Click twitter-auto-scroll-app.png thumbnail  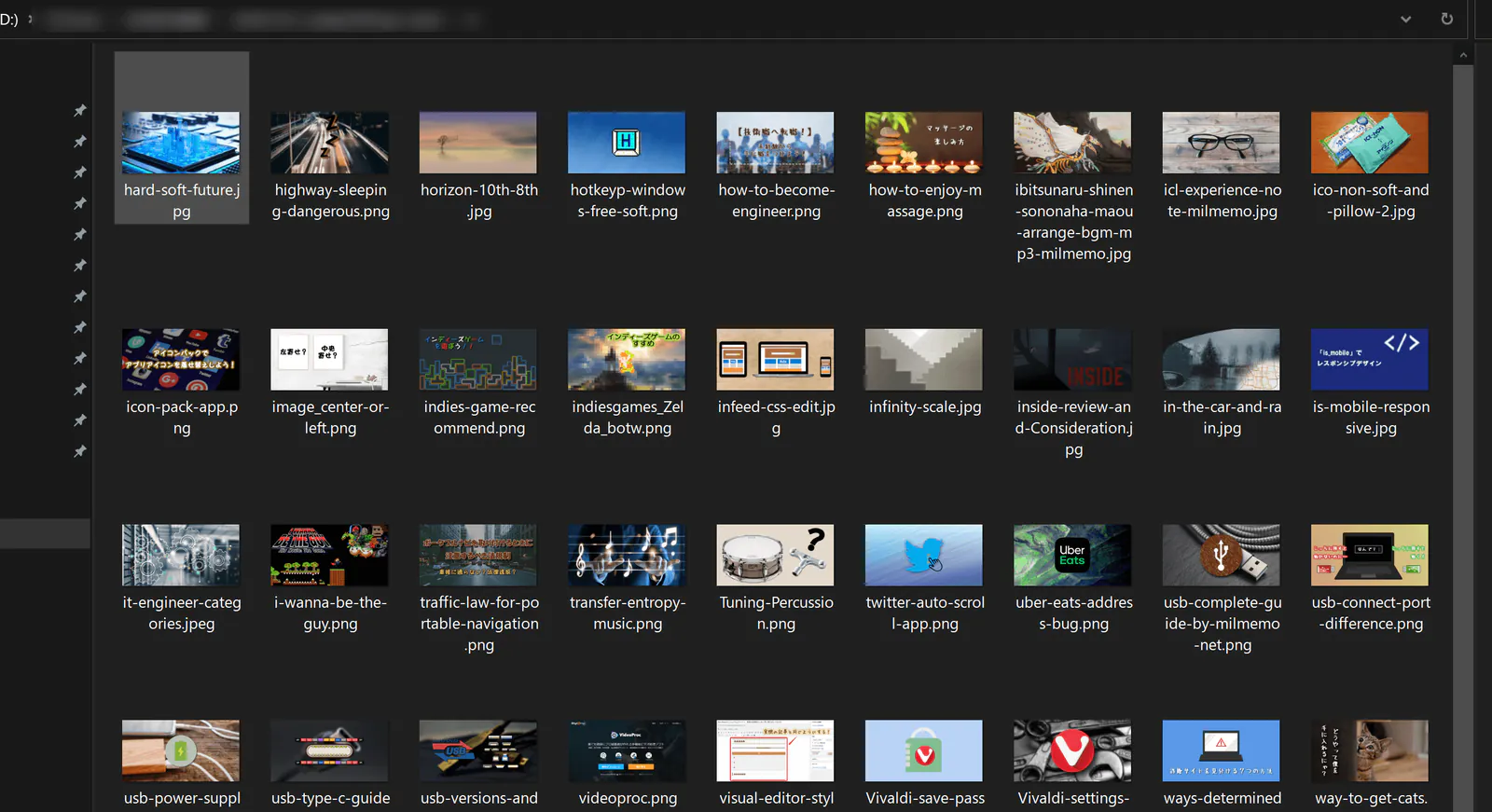pyautogui.click(x=924, y=555)
